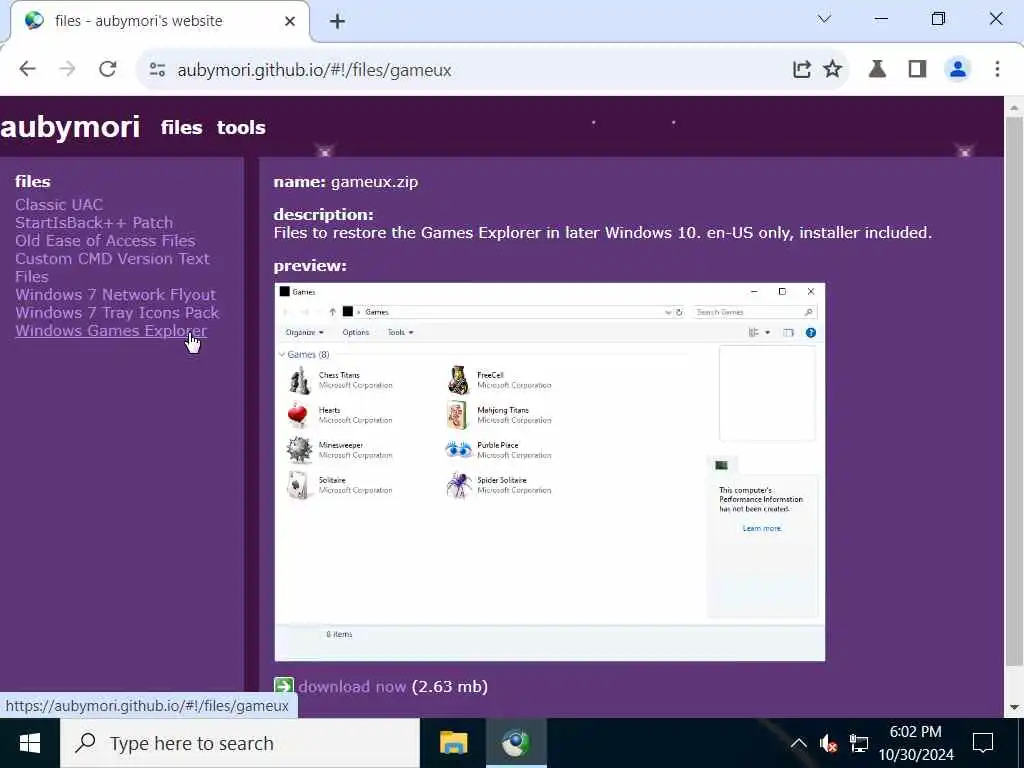Click the scrollbar down arrow
This screenshot has width=1024, height=768.
tap(1014, 707)
